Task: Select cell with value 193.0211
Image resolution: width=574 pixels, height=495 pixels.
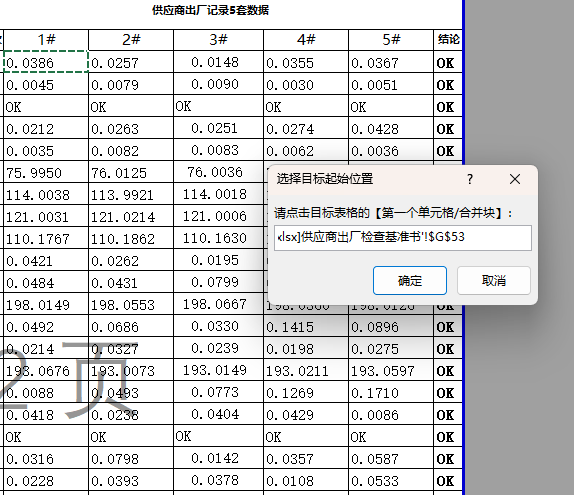Action: 306,370
